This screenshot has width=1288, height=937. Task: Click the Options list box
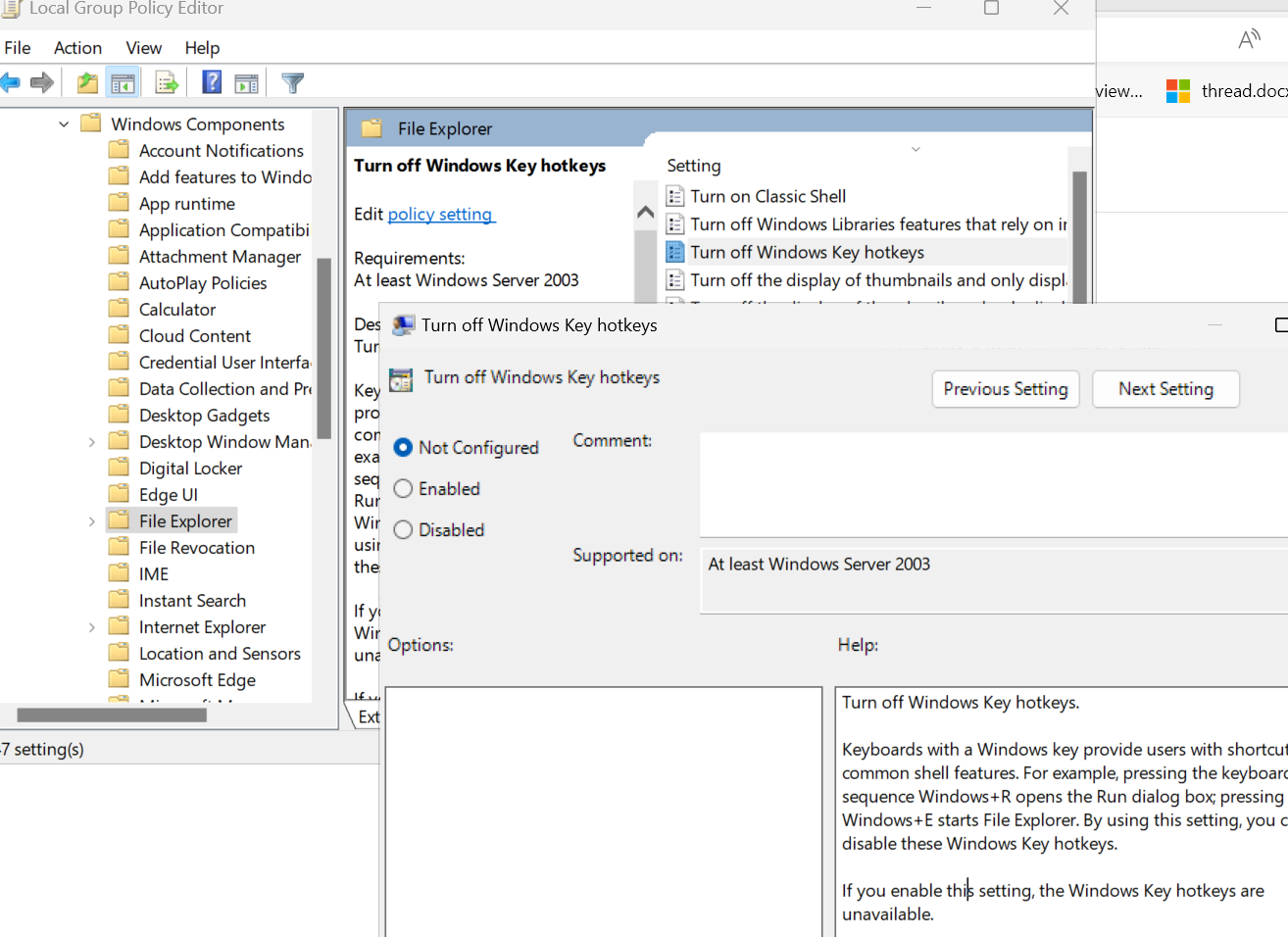[x=604, y=812]
